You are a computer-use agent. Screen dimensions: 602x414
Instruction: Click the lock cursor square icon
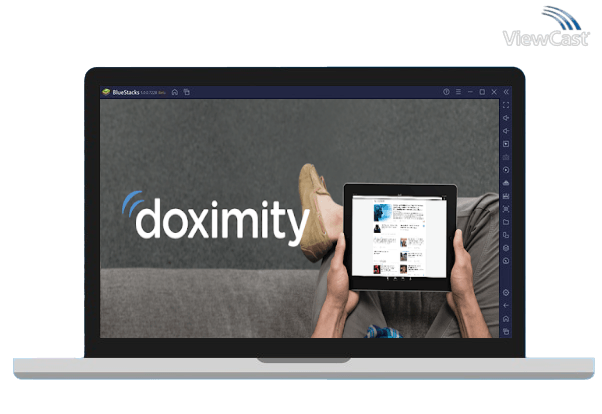click(506, 144)
